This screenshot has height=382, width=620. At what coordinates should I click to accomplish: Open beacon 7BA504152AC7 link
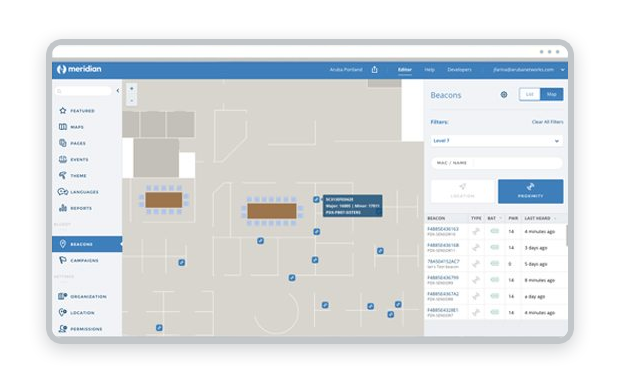(443, 261)
